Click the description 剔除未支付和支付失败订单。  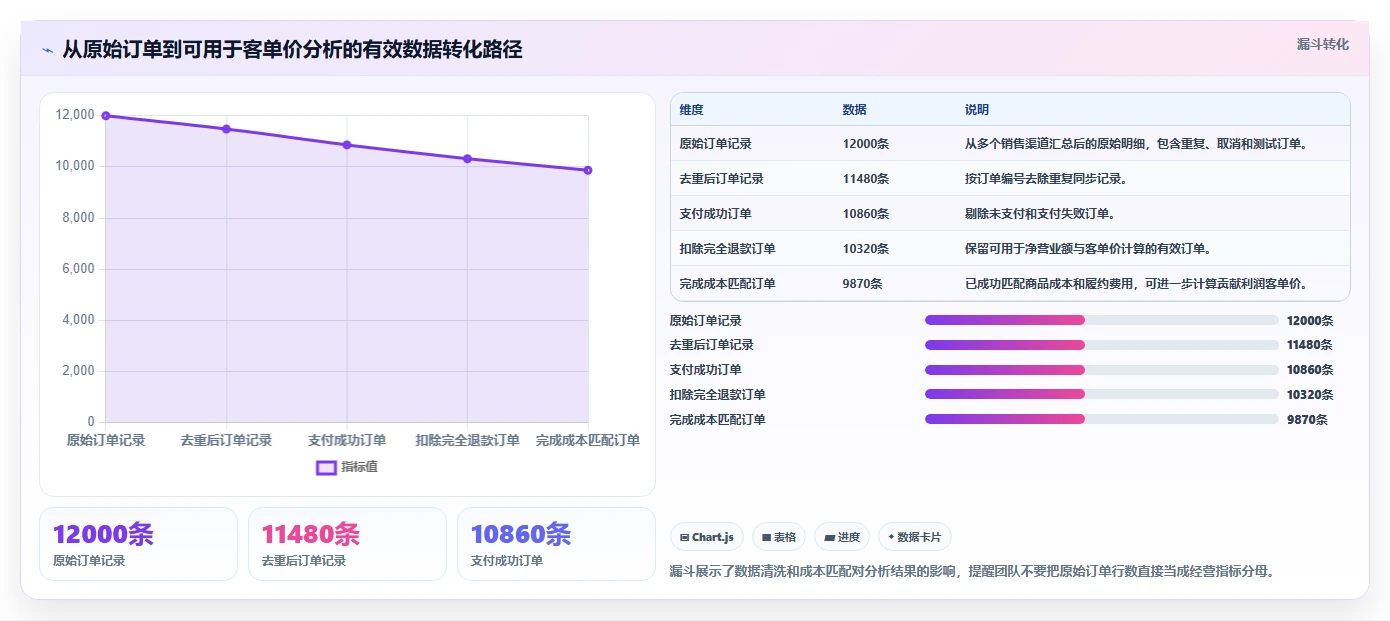[x=1040, y=214]
